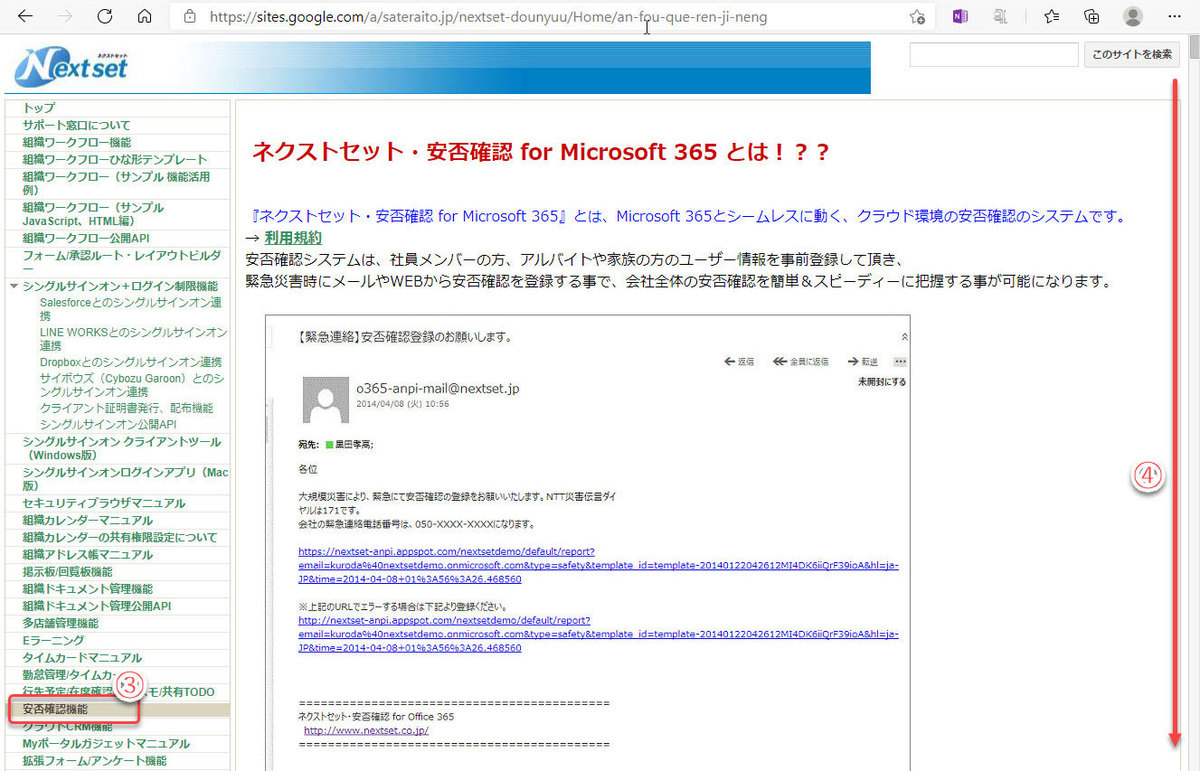View site info via the address bar lock icon
Screen dimensions: 1200x771
pyautogui.click(x=191, y=17)
